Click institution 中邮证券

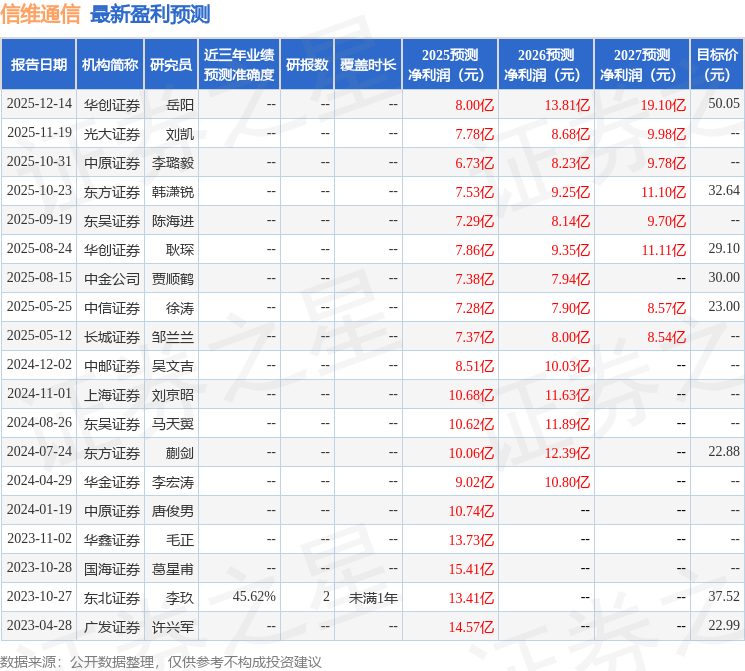[x=112, y=366]
